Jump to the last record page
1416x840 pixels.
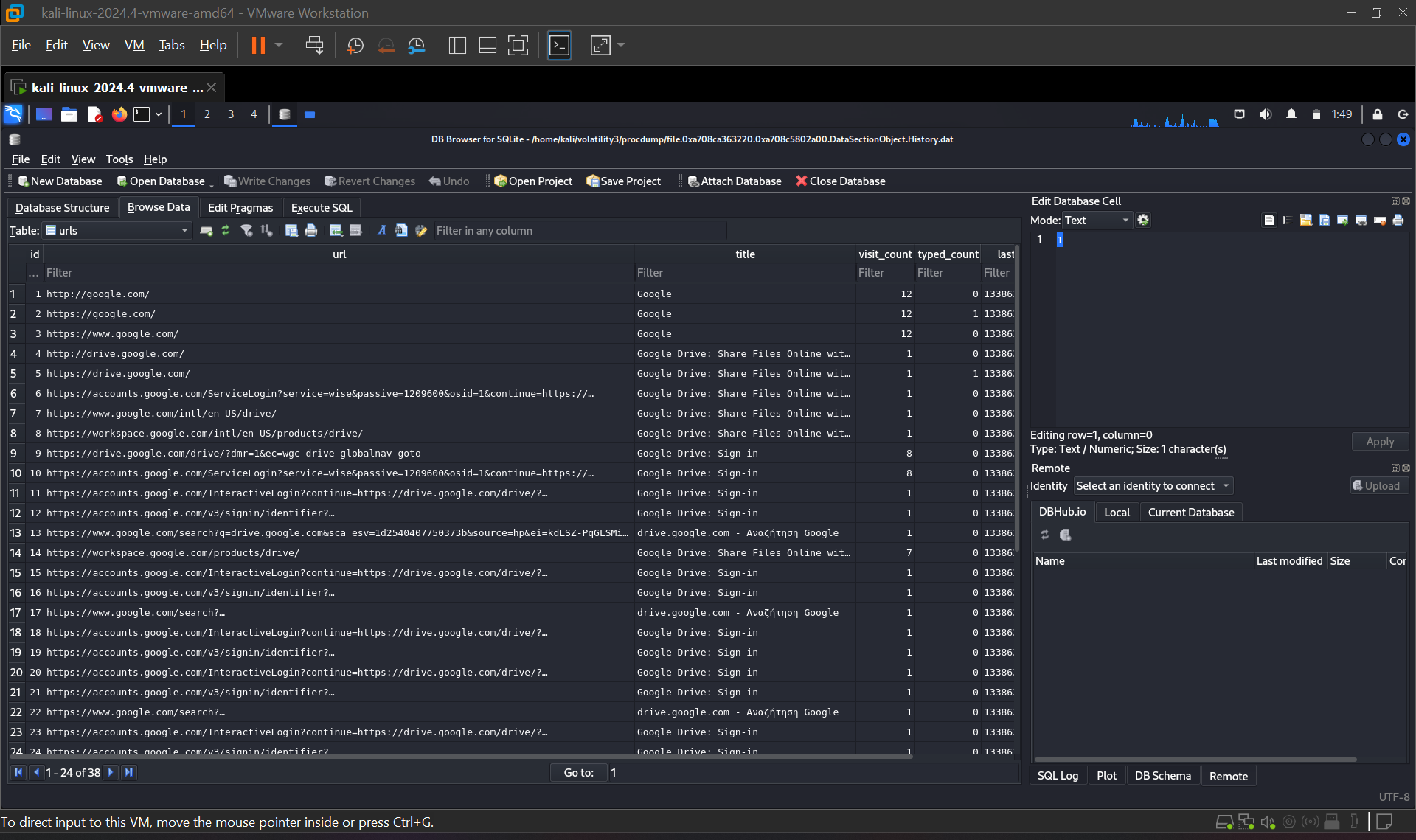(x=129, y=772)
